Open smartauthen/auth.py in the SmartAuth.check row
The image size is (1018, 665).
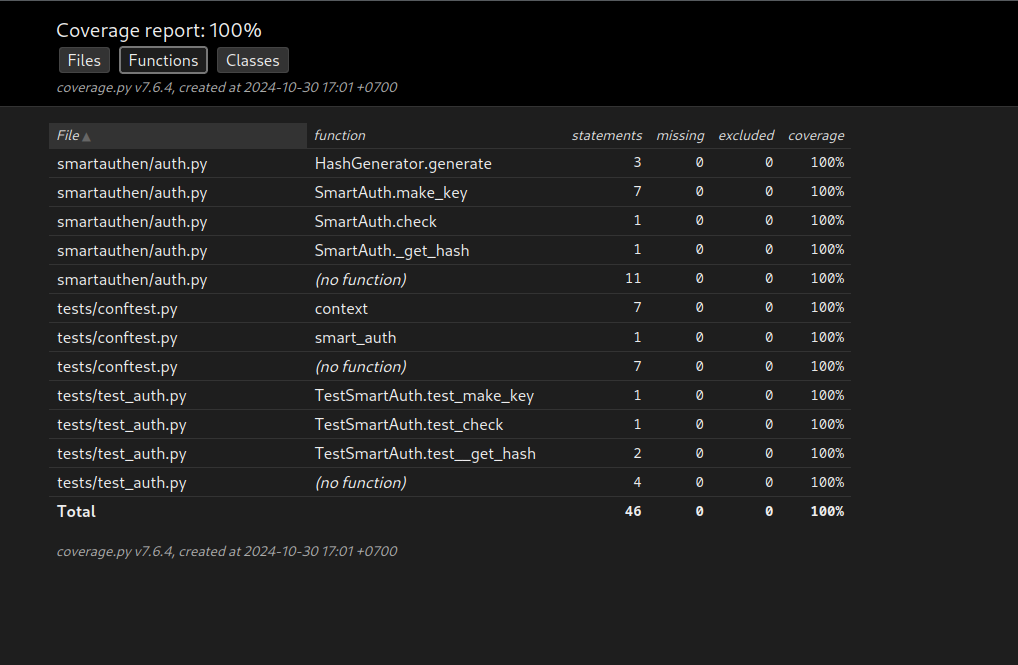pos(132,222)
